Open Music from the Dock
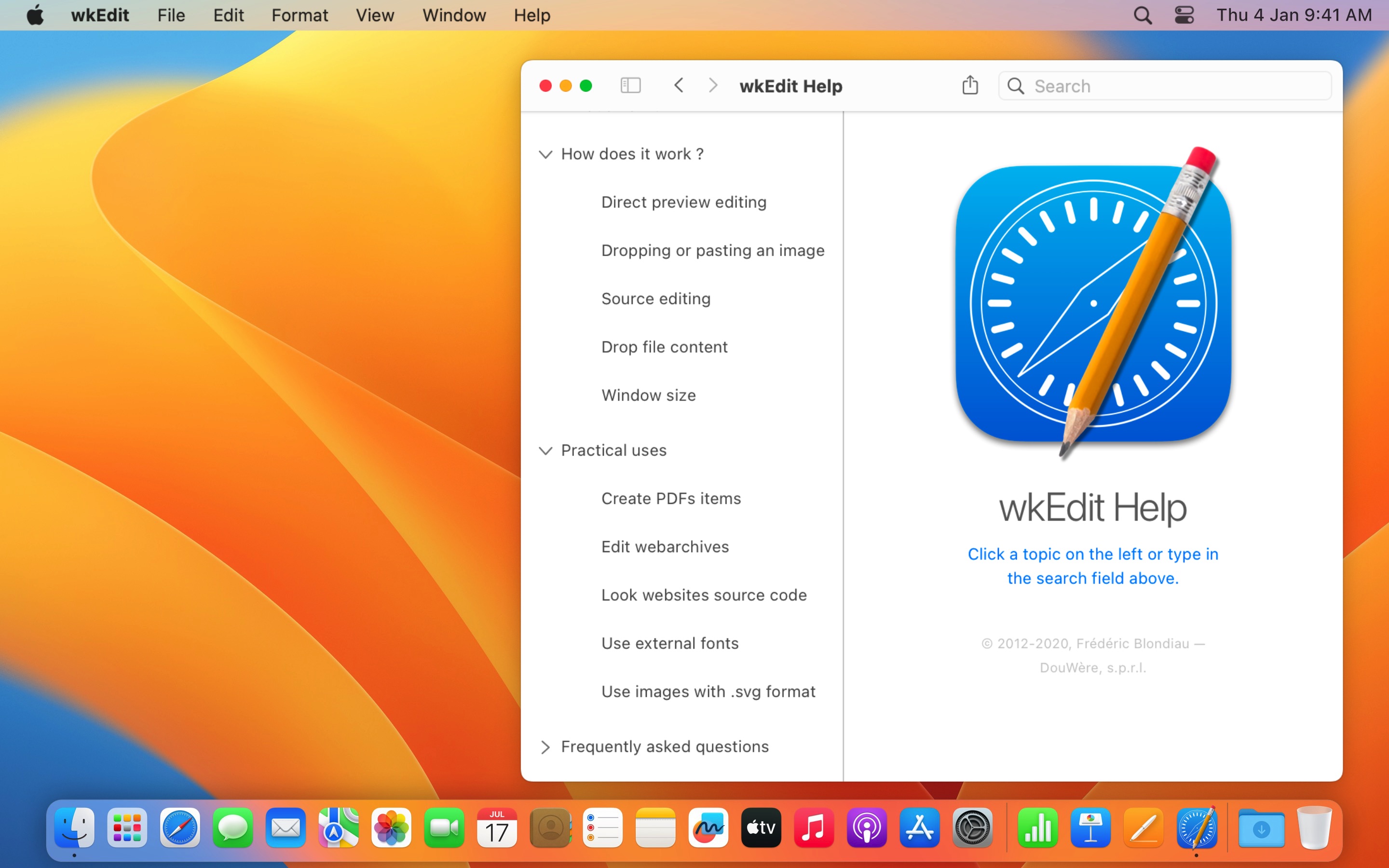This screenshot has height=868, width=1389. [x=814, y=828]
